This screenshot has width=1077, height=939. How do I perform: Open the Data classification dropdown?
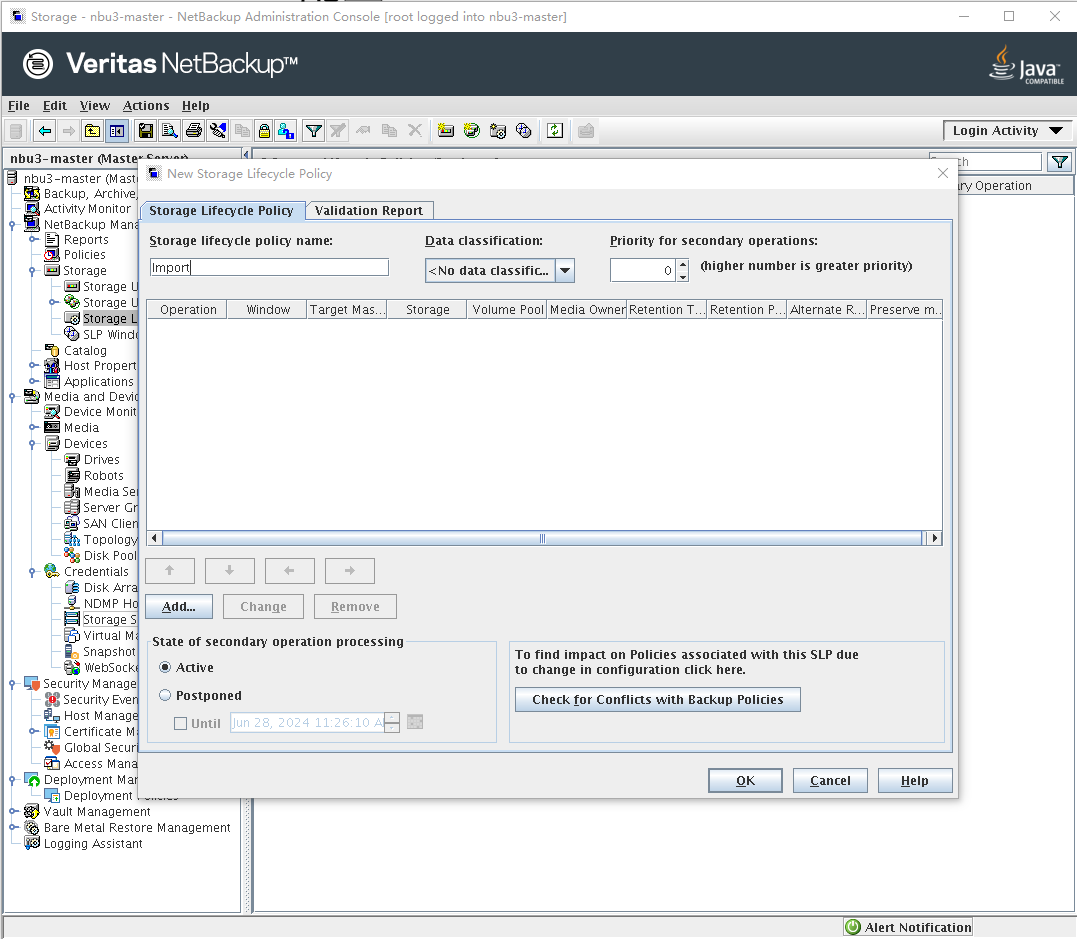[x=564, y=271]
